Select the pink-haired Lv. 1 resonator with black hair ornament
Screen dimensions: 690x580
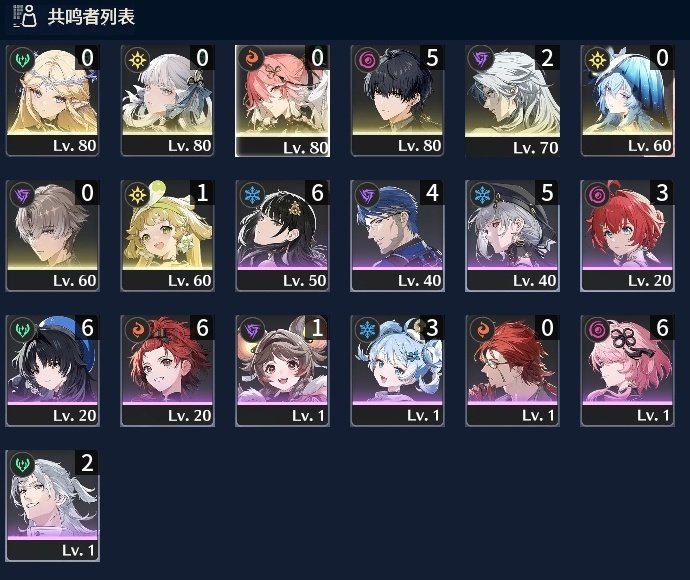627,371
